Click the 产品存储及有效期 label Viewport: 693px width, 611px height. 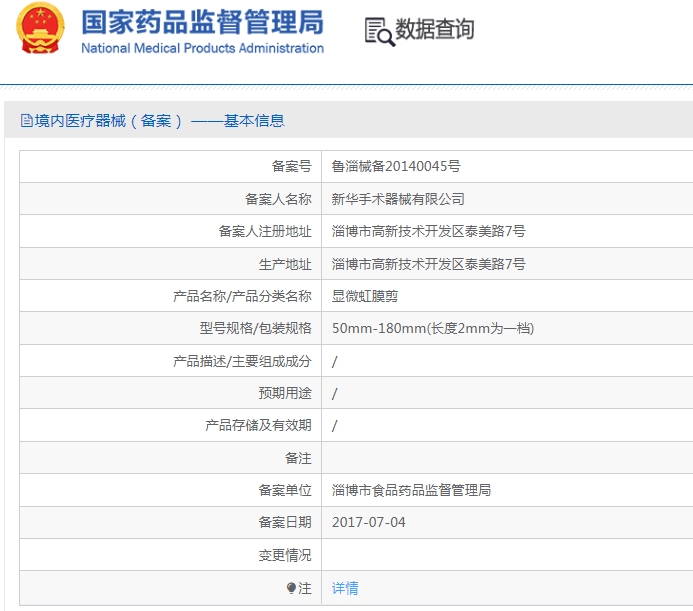(x=258, y=425)
